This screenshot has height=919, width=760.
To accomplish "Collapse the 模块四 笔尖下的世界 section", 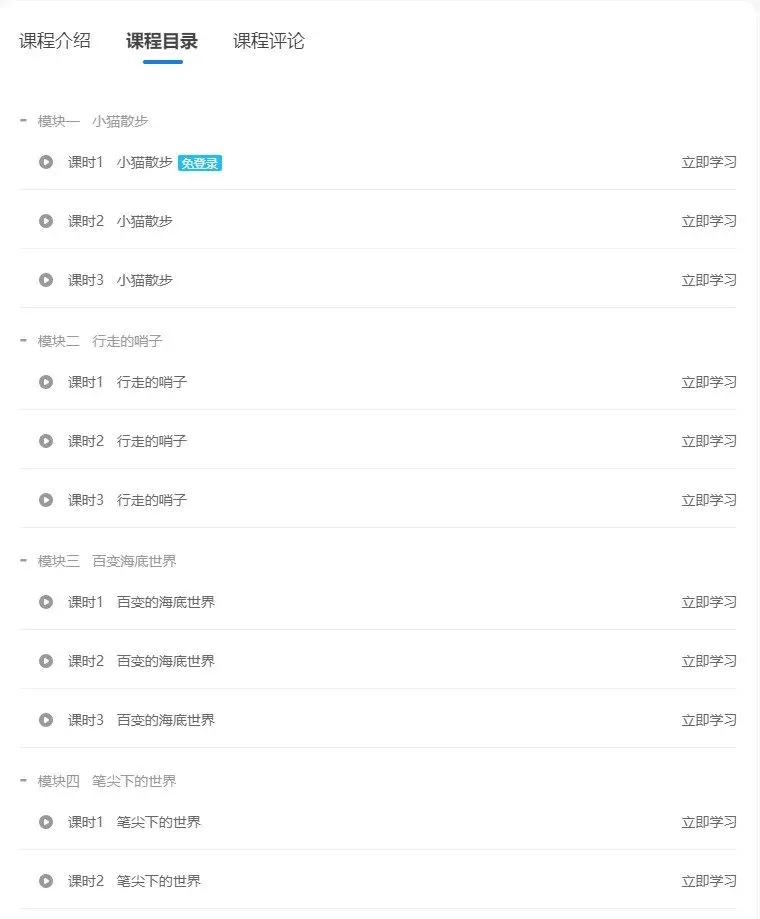I will point(24,781).
